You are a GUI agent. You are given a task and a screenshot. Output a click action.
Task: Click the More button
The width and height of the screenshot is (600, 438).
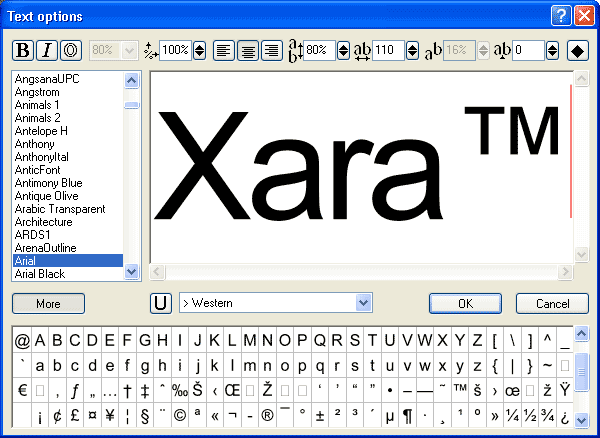pyautogui.click(x=48, y=304)
